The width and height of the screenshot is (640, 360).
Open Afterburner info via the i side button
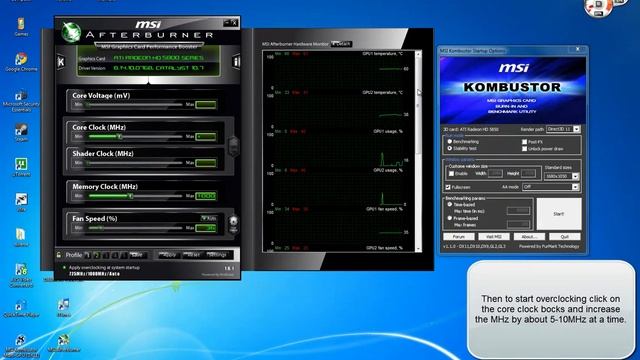click(x=236, y=62)
